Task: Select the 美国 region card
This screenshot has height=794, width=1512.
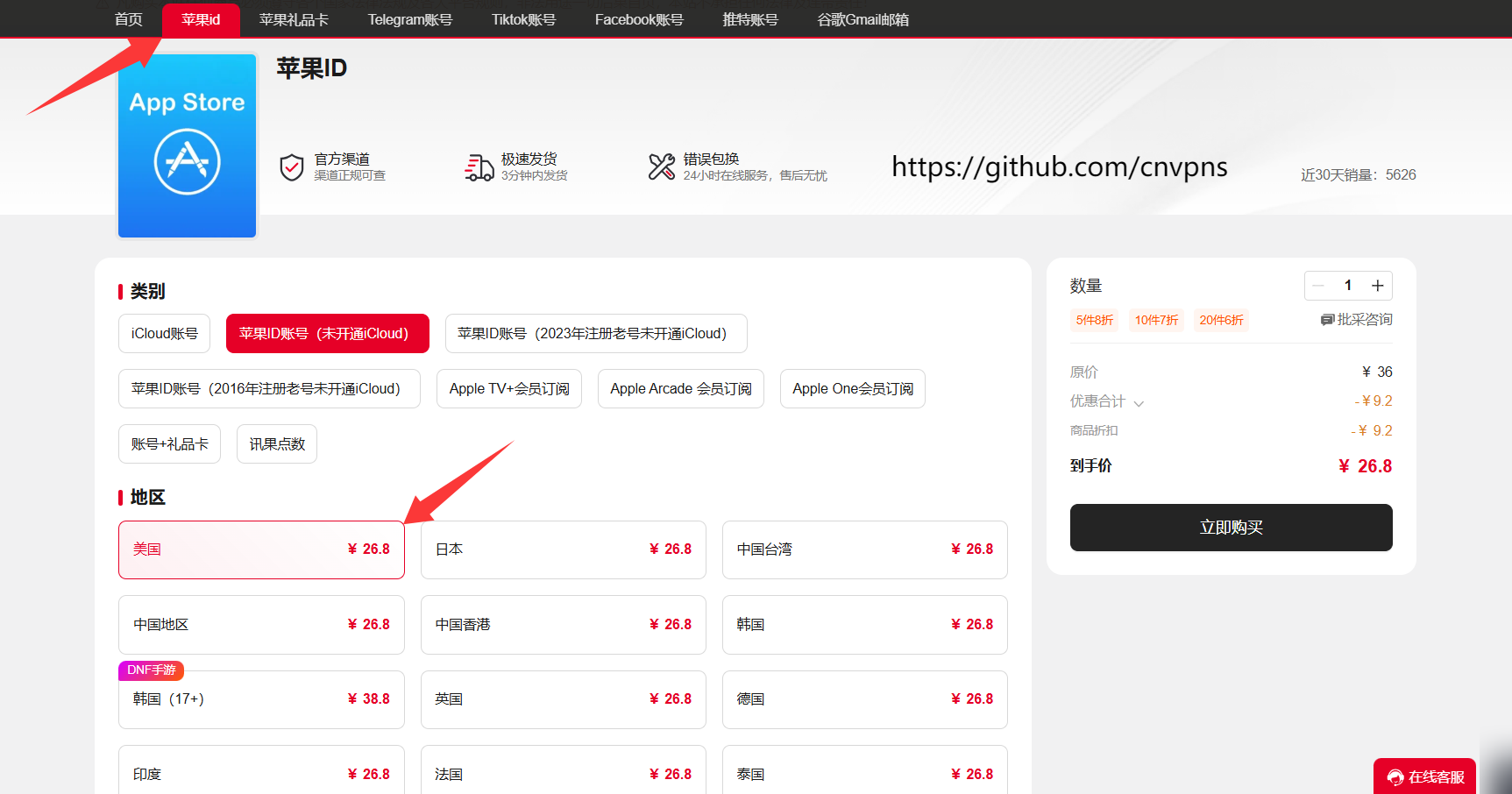Action: pyautogui.click(x=261, y=549)
